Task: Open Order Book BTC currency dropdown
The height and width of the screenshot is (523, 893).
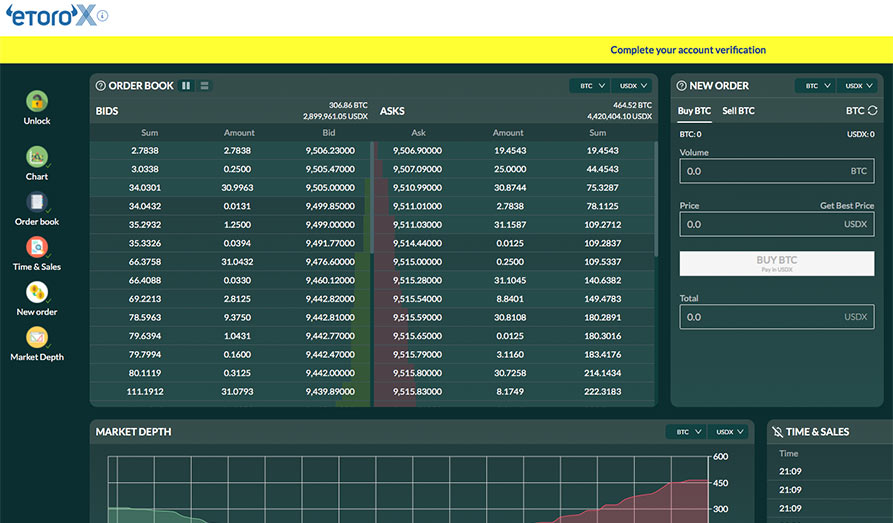Action: click(x=591, y=85)
